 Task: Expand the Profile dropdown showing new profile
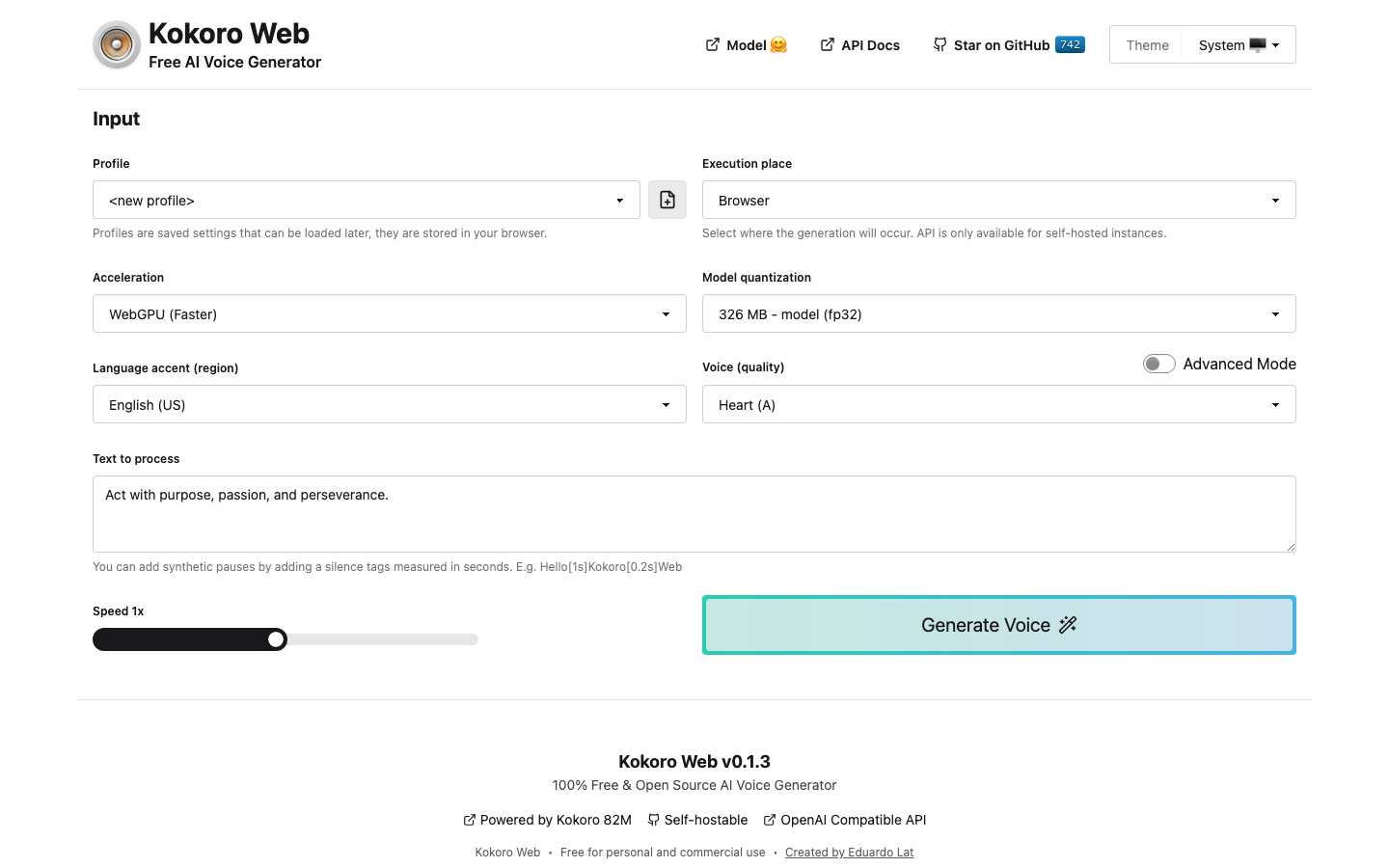[x=367, y=200]
